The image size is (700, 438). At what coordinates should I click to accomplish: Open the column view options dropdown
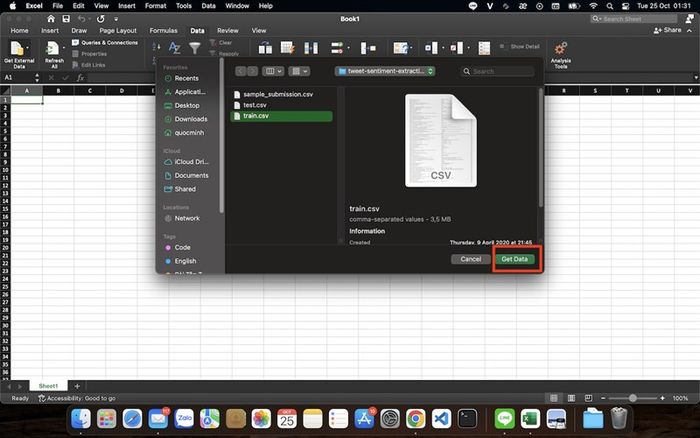tap(273, 71)
